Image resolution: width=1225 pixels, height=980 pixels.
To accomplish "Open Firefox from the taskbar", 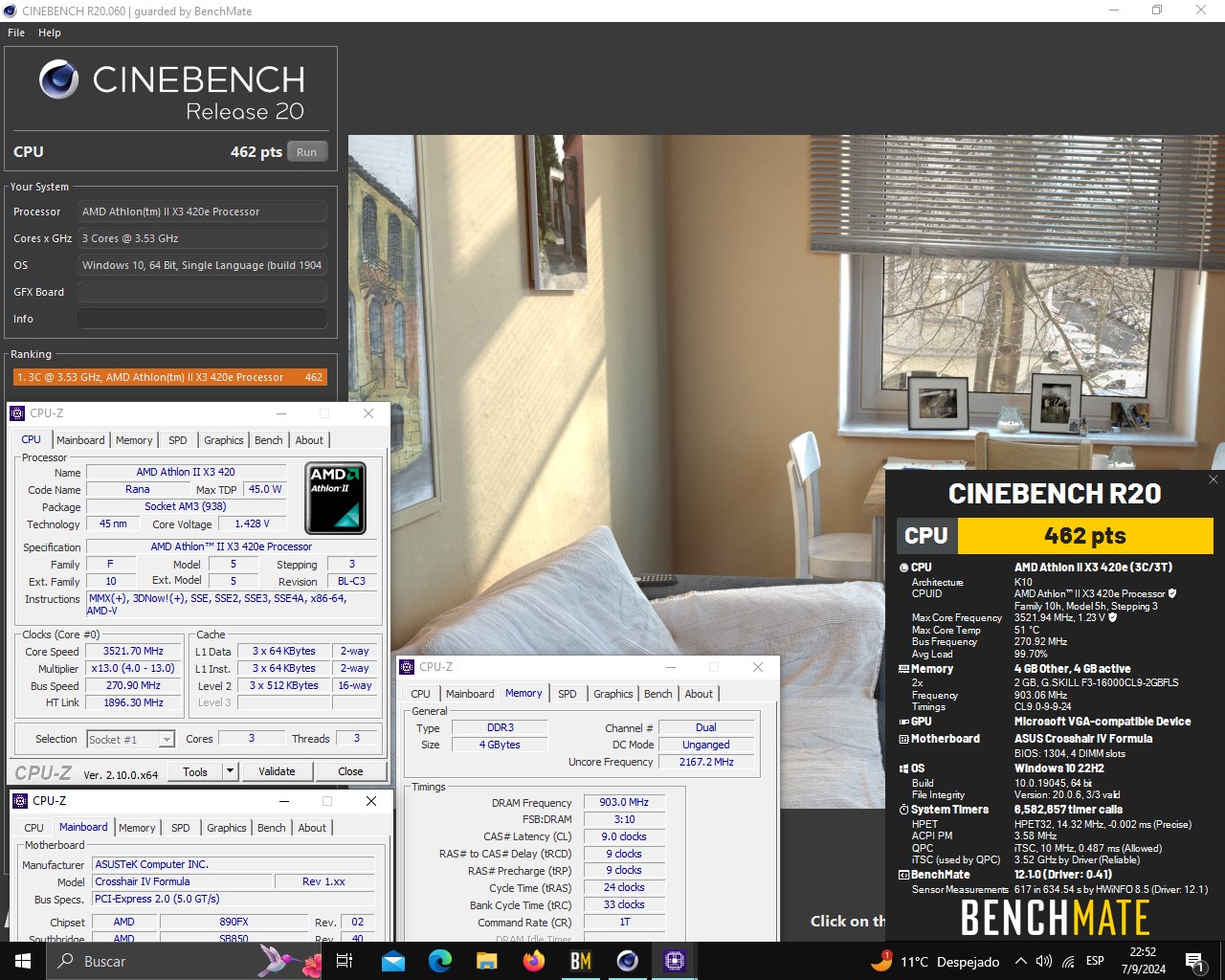I will (534, 961).
